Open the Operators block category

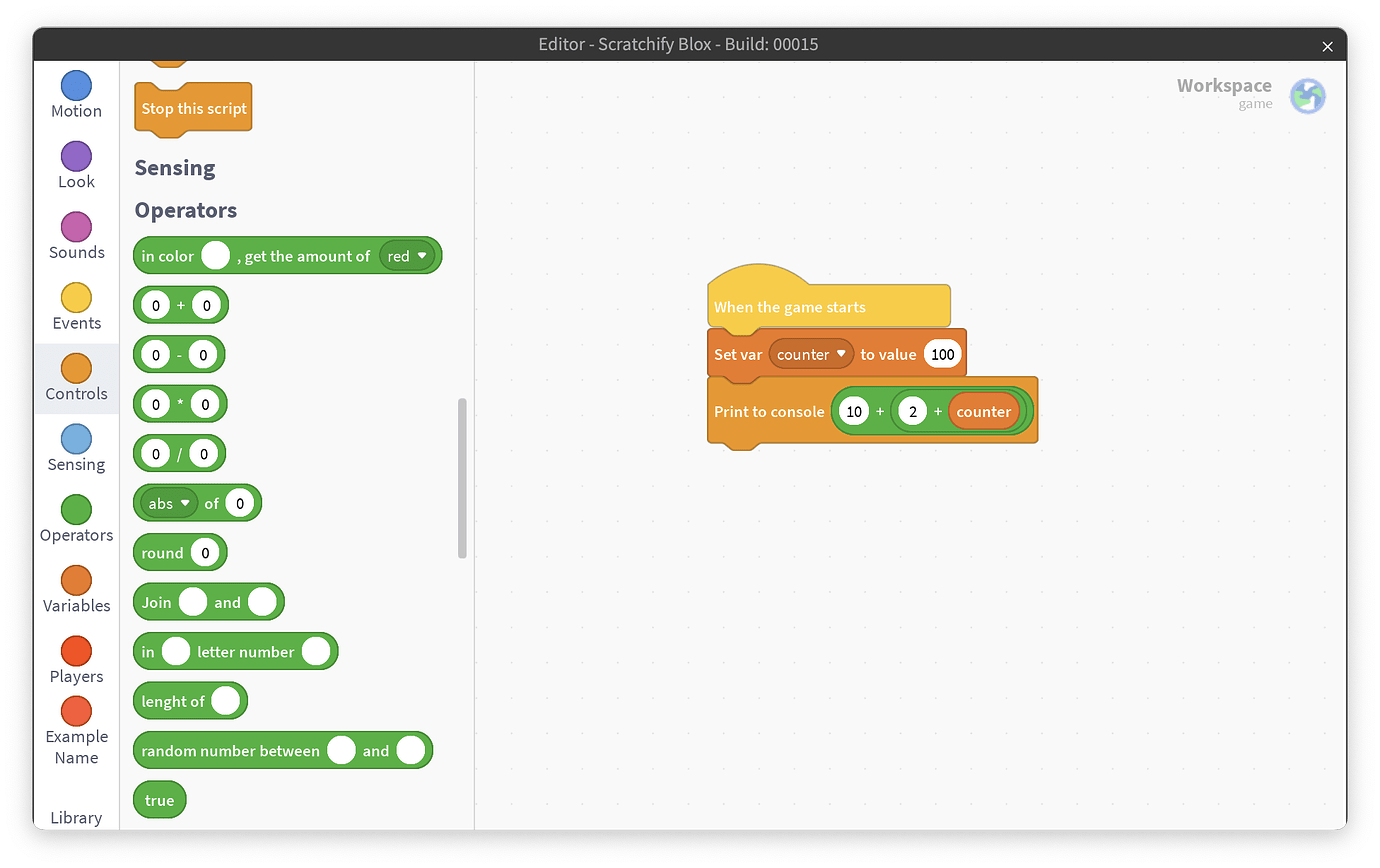pyautogui.click(x=75, y=519)
